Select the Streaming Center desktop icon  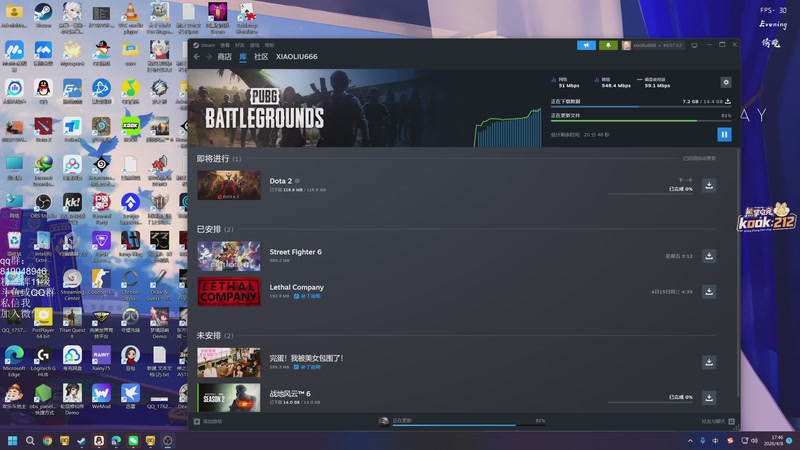point(72,285)
